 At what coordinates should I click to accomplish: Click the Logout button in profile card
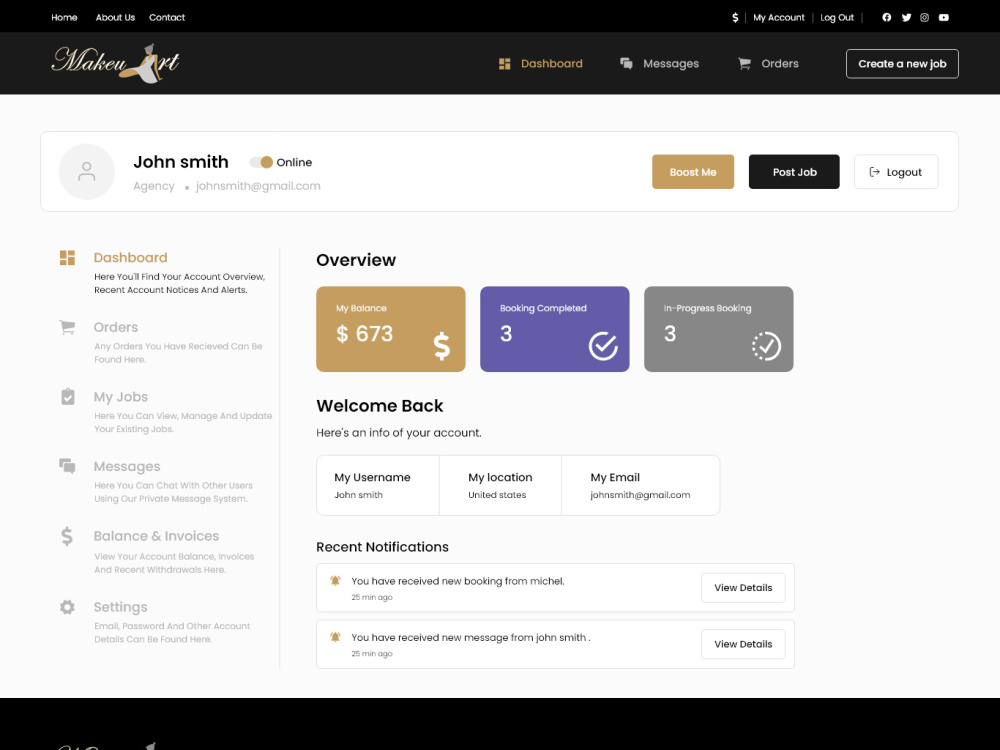pyautogui.click(x=896, y=172)
